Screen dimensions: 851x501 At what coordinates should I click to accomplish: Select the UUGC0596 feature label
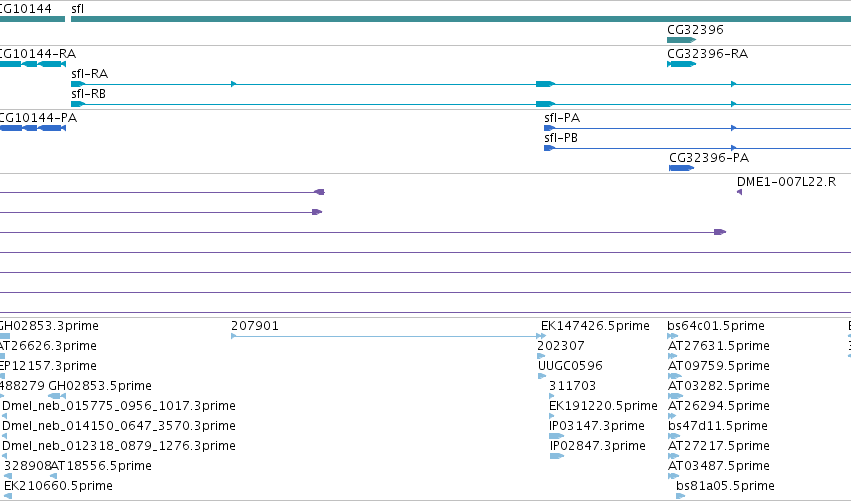click(570, 366)
